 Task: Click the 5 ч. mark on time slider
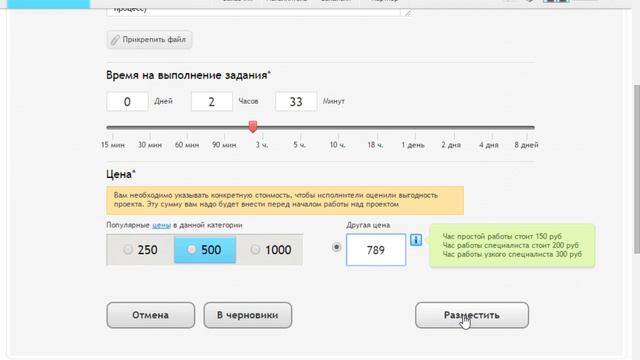(x=300, y=145)
